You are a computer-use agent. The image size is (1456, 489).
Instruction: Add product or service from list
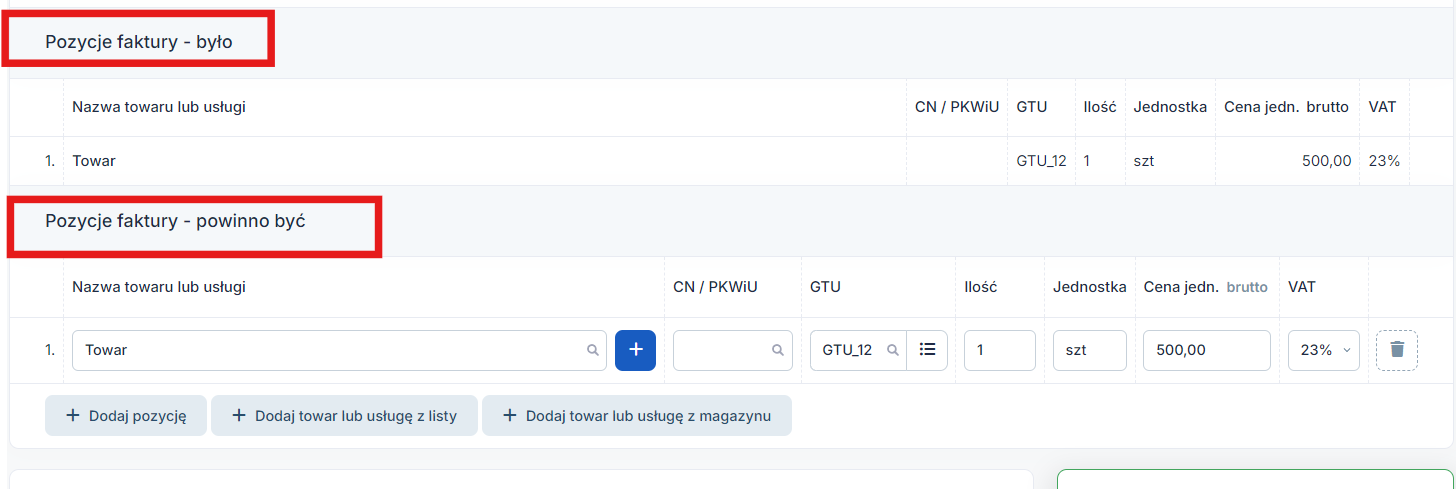point(344,416)
